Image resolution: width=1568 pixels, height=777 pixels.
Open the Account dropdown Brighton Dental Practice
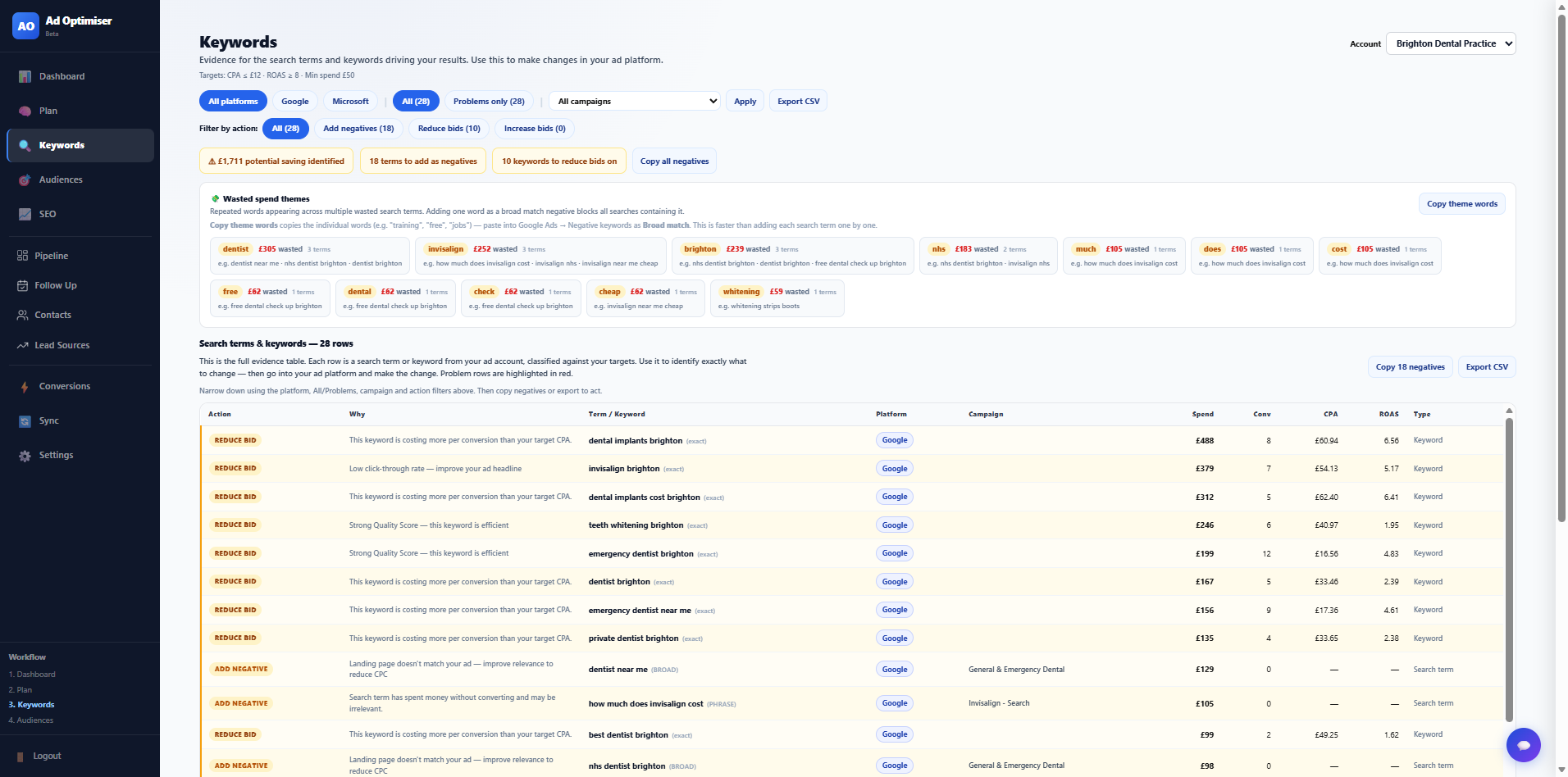click(x=1451, y=43)
